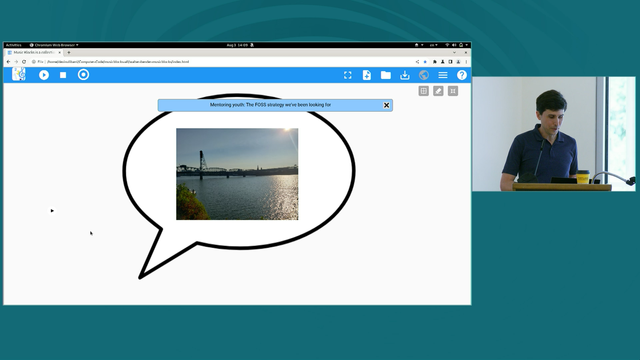Open the hamburger auxiliary menu
640x360 pixels.
(443, 75)
